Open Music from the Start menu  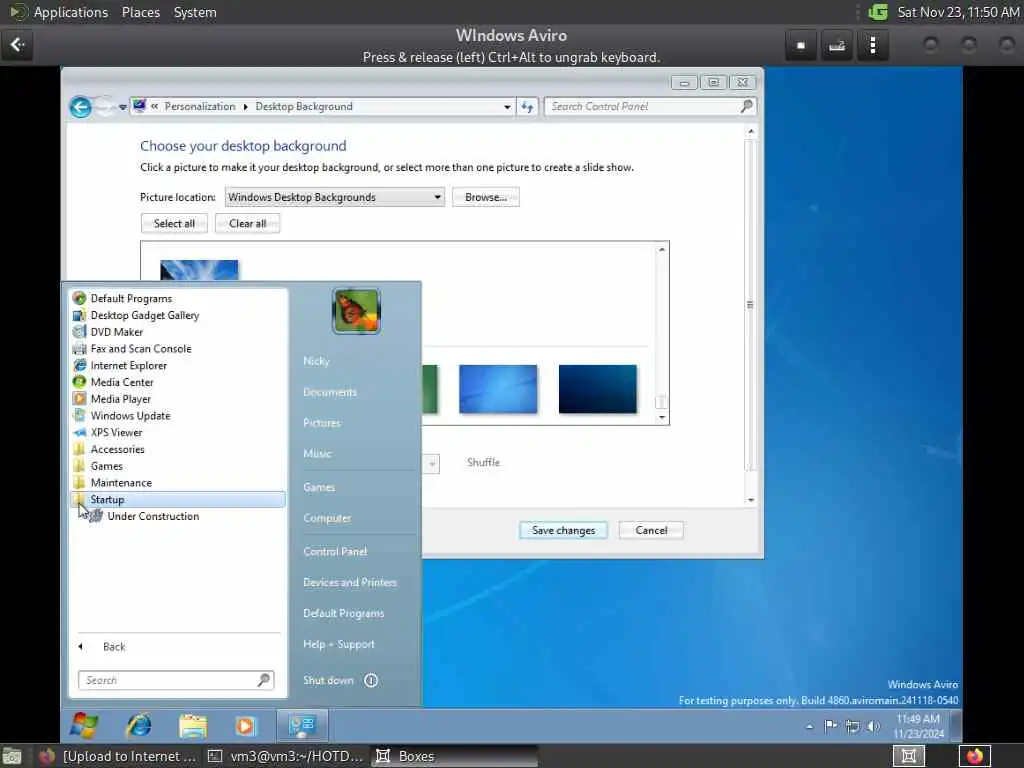click(317, 453)
